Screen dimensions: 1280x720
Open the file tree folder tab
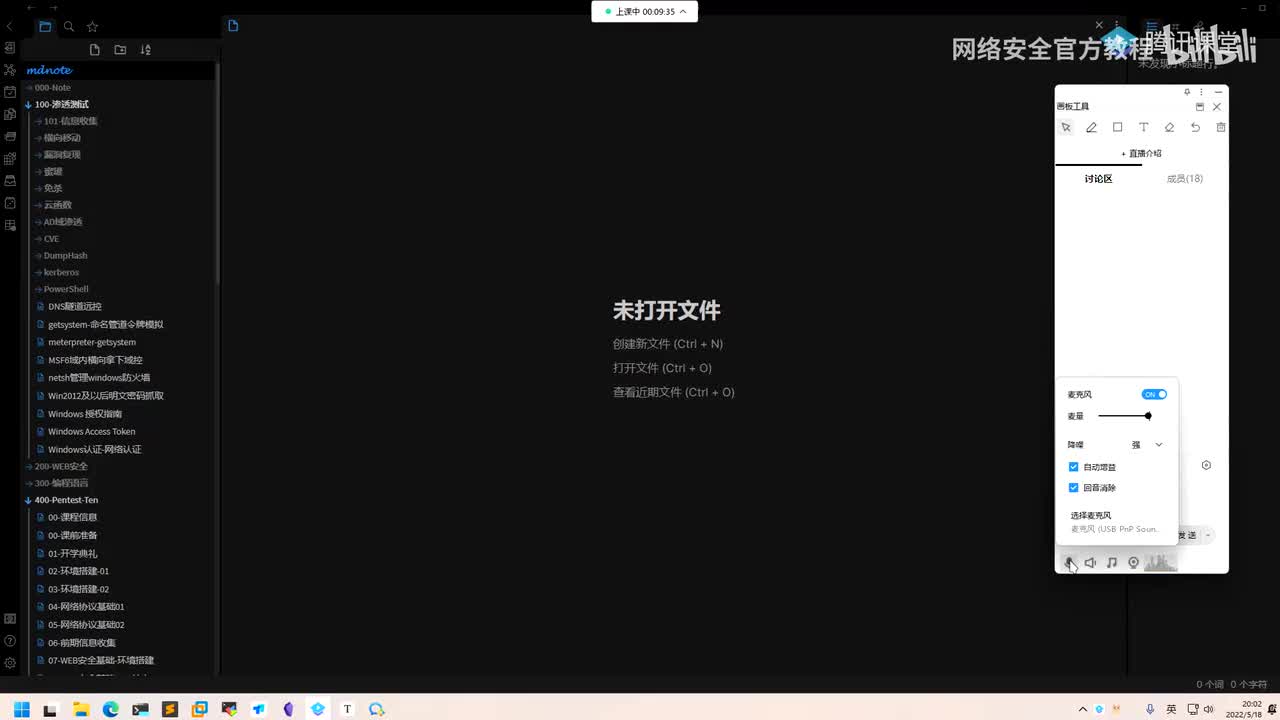(x=45, y=27)
